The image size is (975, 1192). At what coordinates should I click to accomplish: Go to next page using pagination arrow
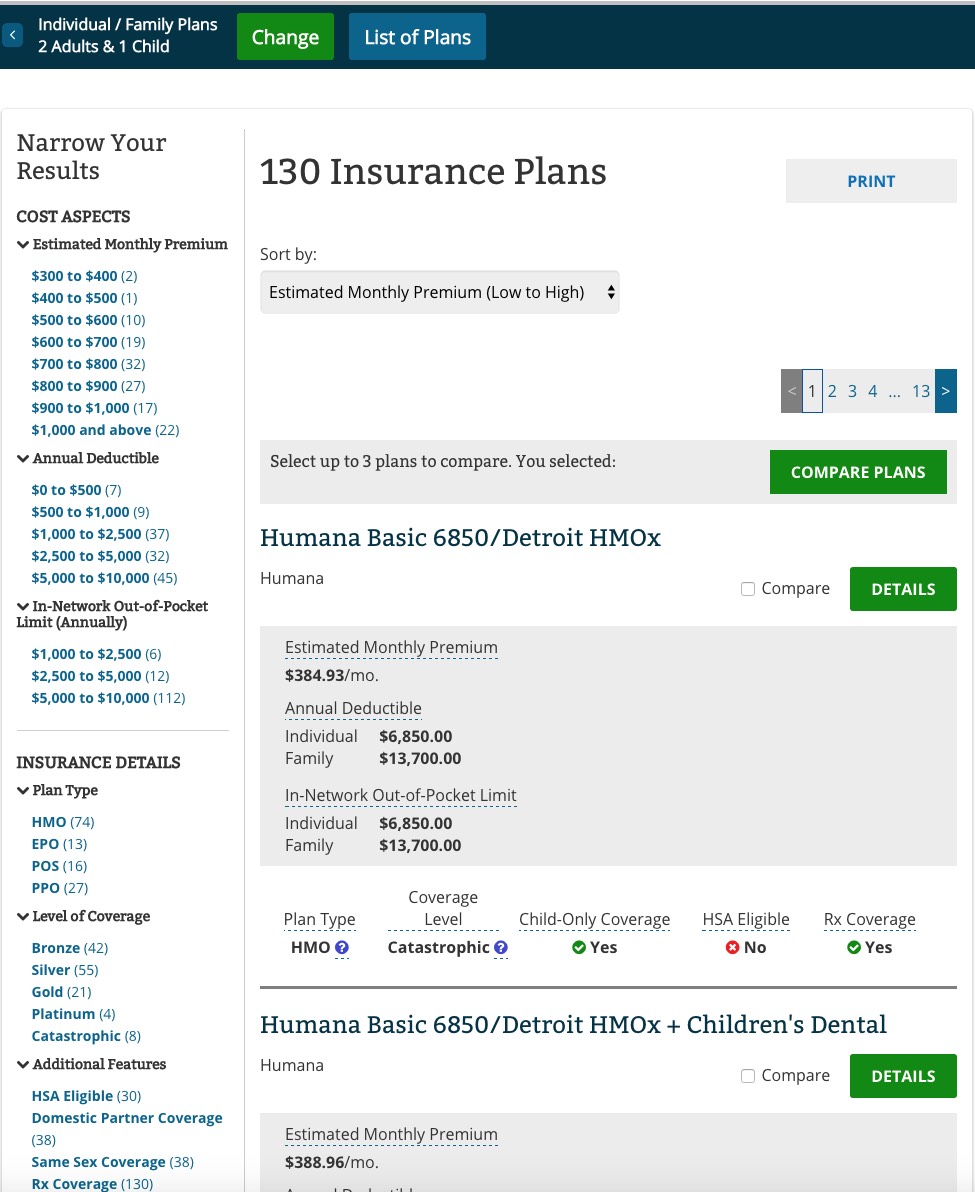pos(945,391)
